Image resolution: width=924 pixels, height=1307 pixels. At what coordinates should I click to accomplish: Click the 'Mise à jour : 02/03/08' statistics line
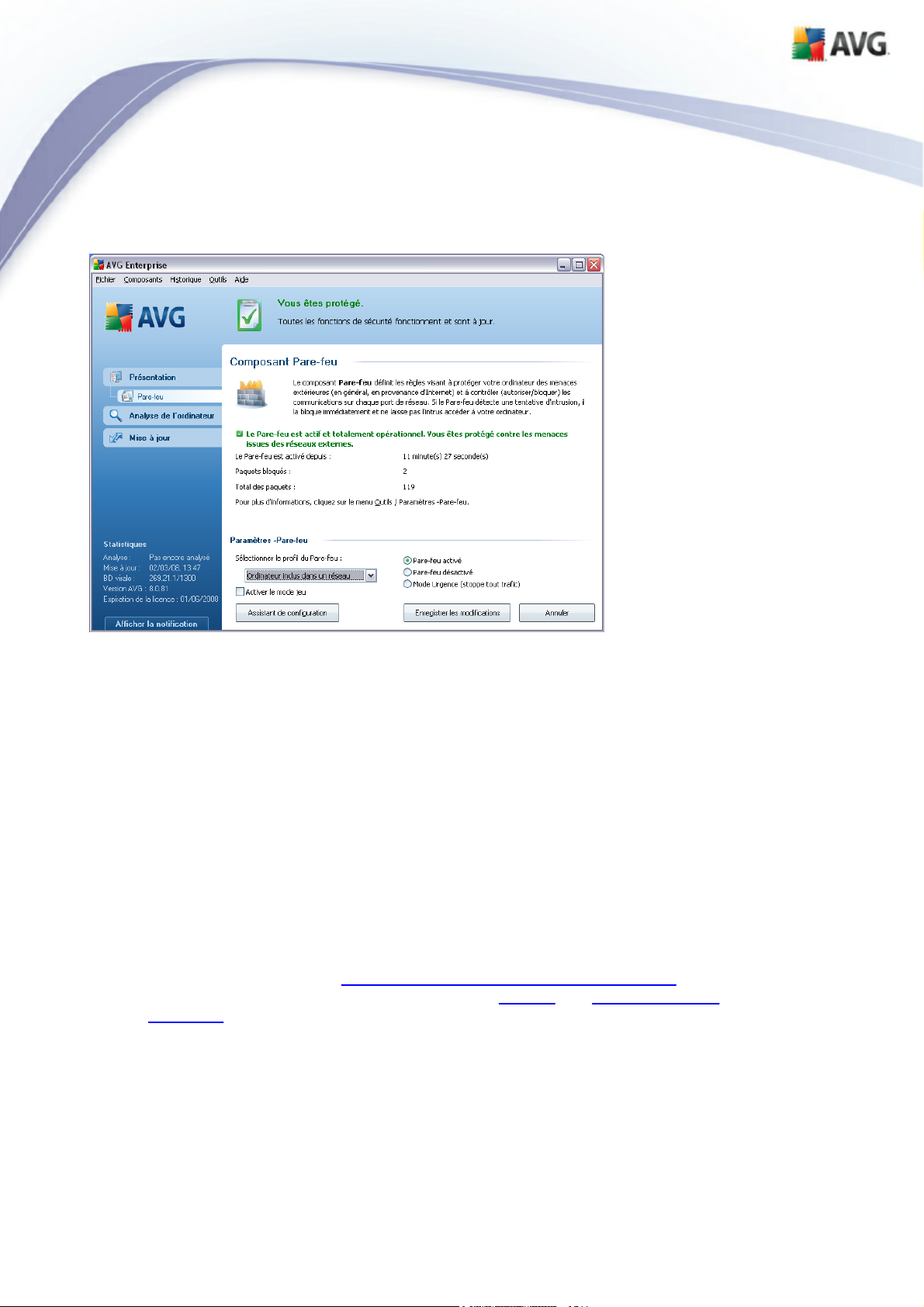pyautogui.click(x=152, y=568)
